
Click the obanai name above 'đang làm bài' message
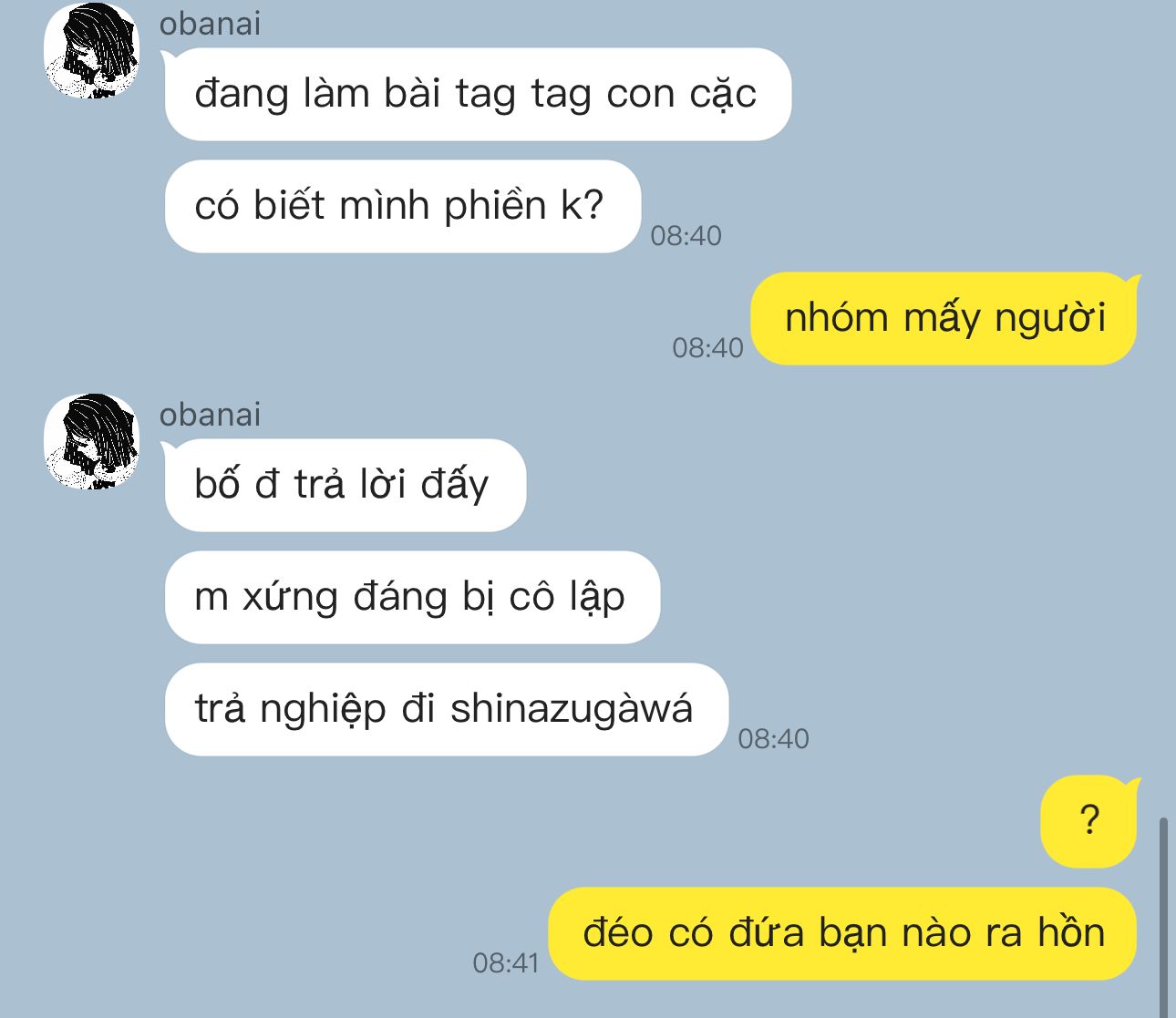[210, 24]
